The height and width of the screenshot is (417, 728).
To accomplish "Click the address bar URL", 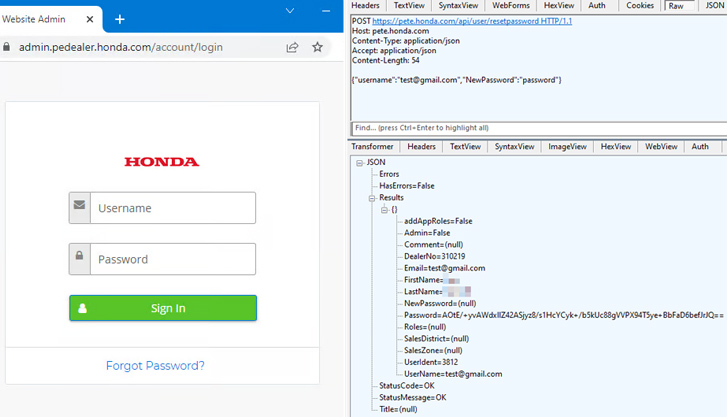I will [121, 47].
